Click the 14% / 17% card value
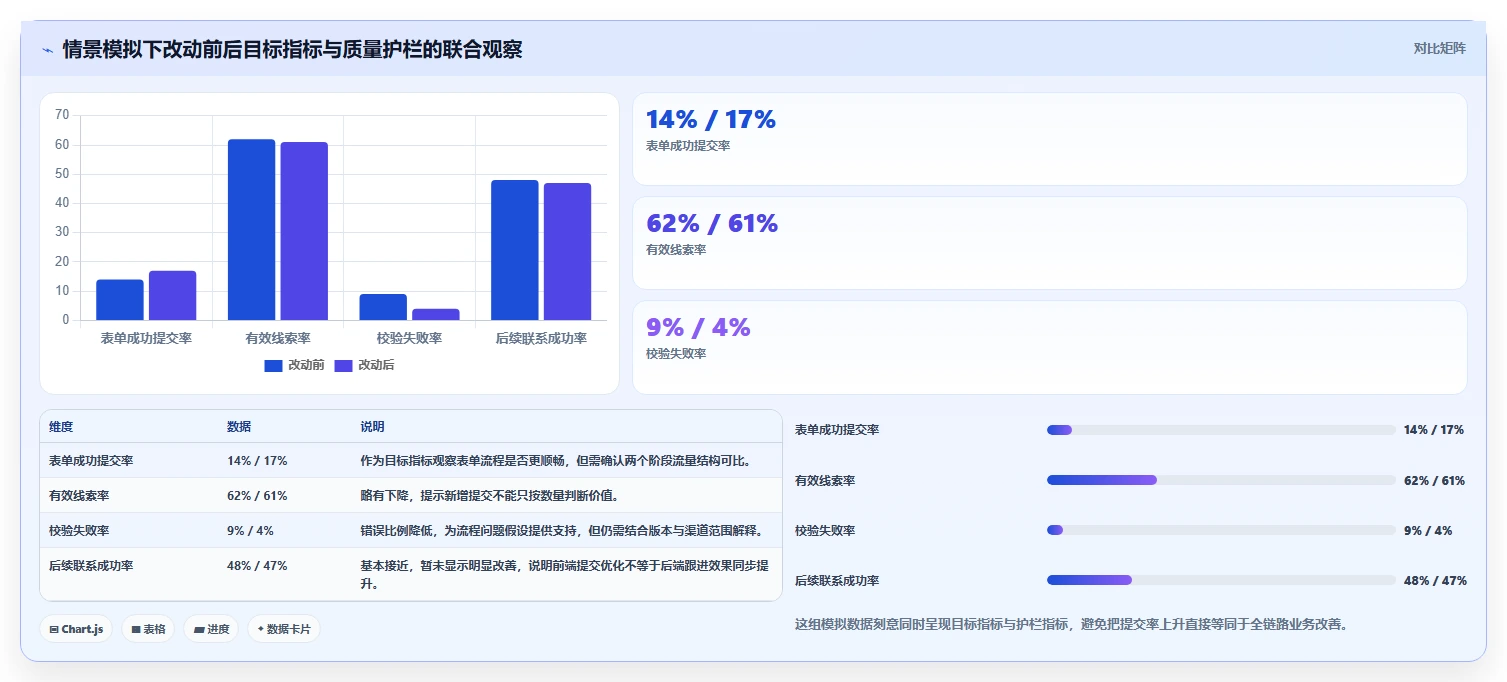1507x682 pixels. (x=711, y=120)
